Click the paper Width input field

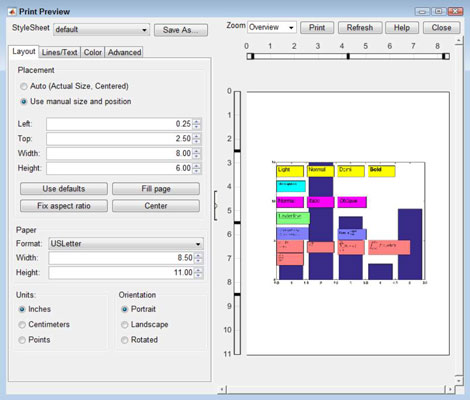(122, 258)
